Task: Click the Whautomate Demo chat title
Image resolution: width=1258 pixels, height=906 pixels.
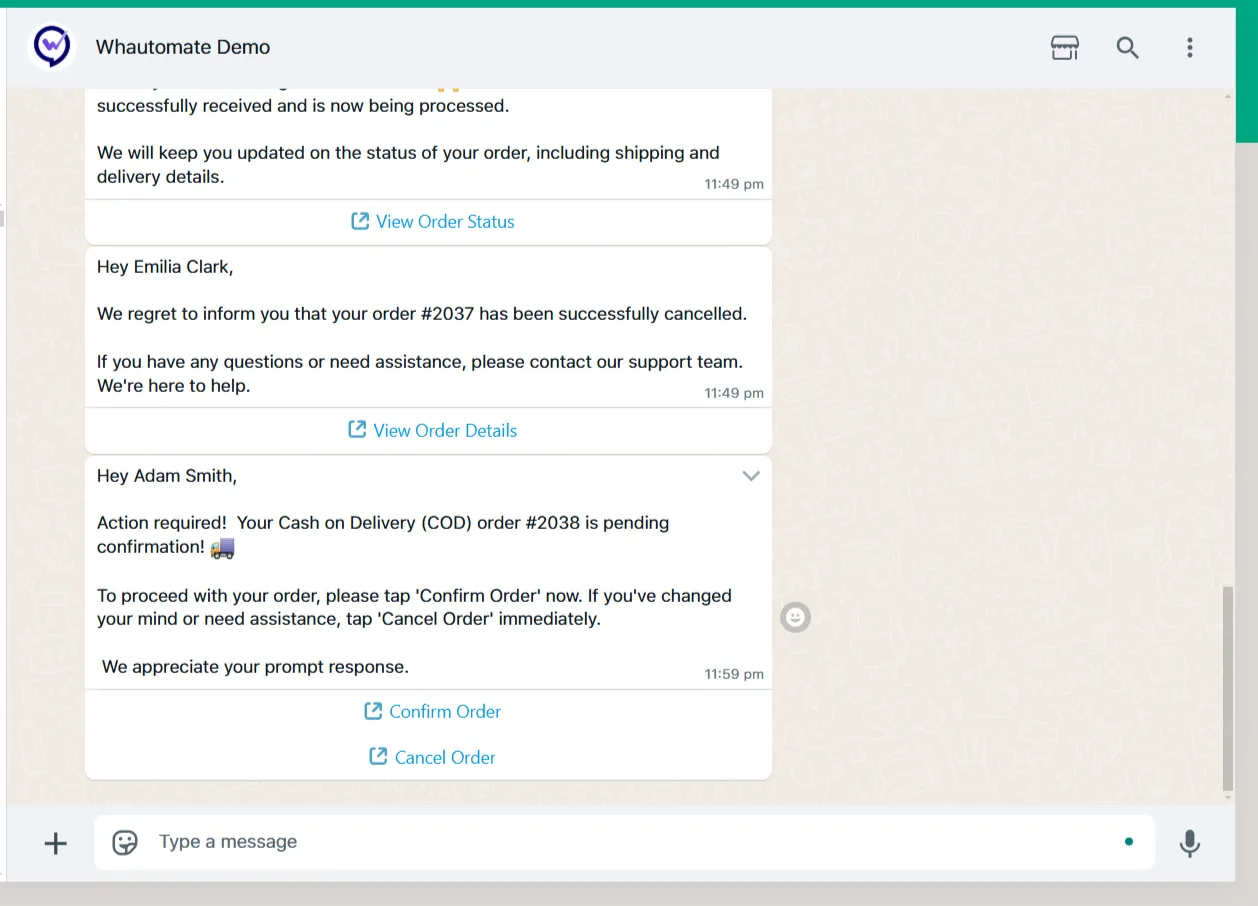Action: coord(183,47)
